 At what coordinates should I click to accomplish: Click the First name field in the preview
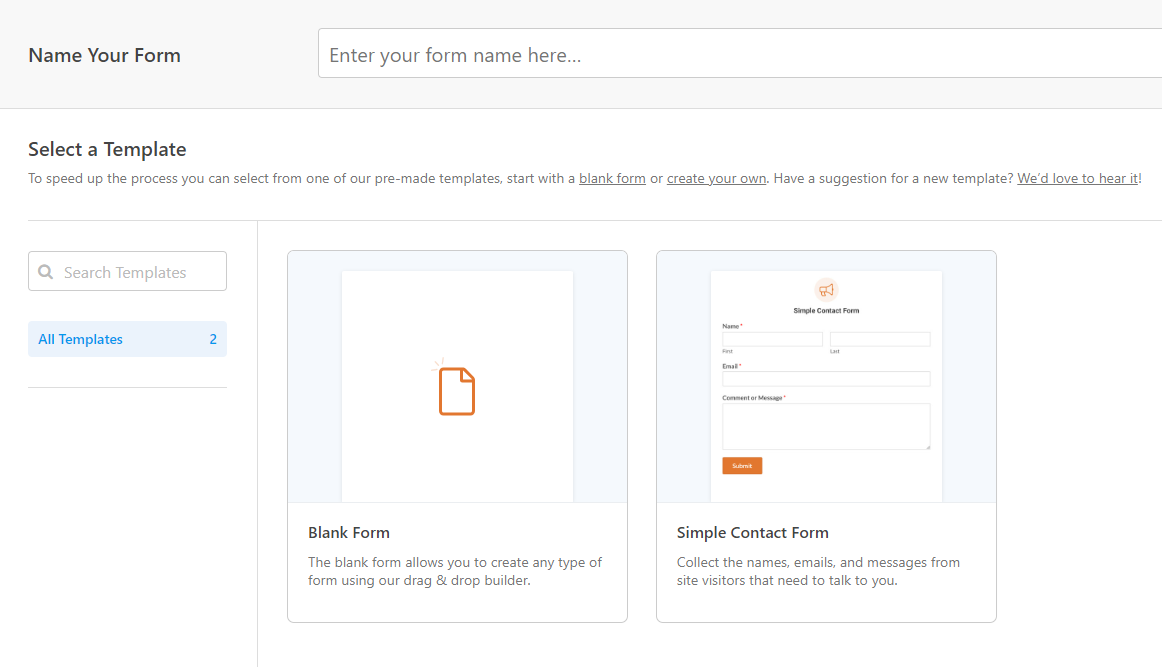[x=772, y=339]
